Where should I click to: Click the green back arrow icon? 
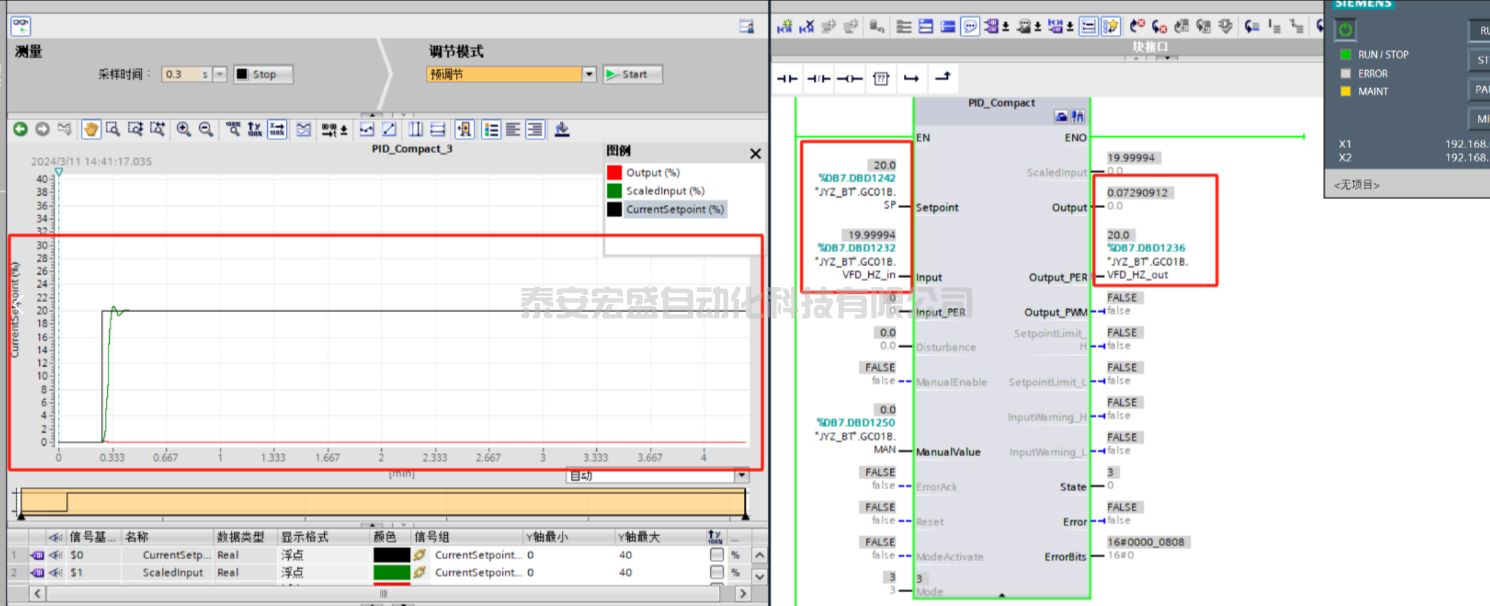[x=20, y=129]
